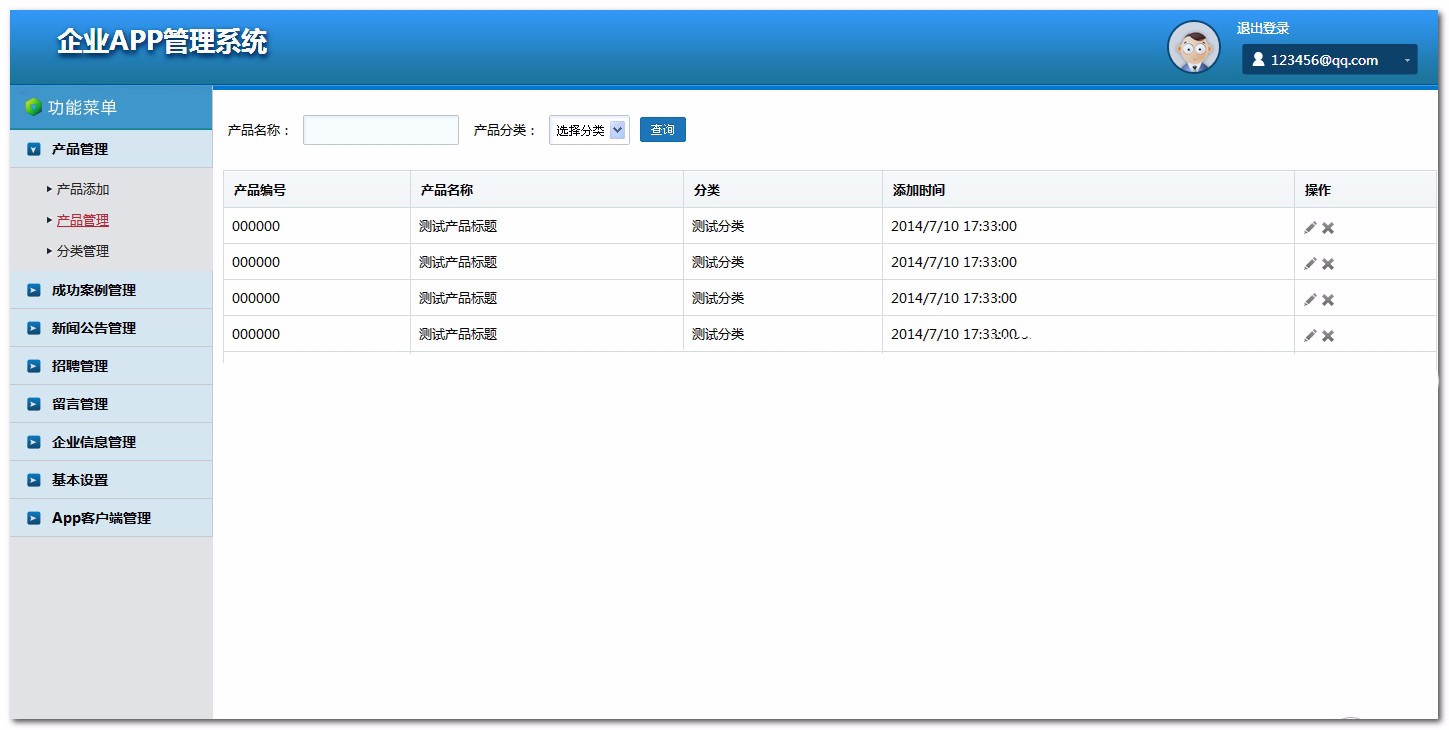Screen dimensions: 1449x730
Task: Open the 选择分类 category dropdown
Action: (x=589, y=130)
